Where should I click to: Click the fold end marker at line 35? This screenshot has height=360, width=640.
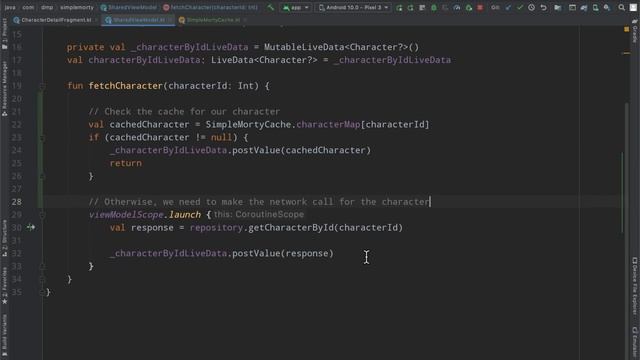pyautogui.click(x=42, y=292)
